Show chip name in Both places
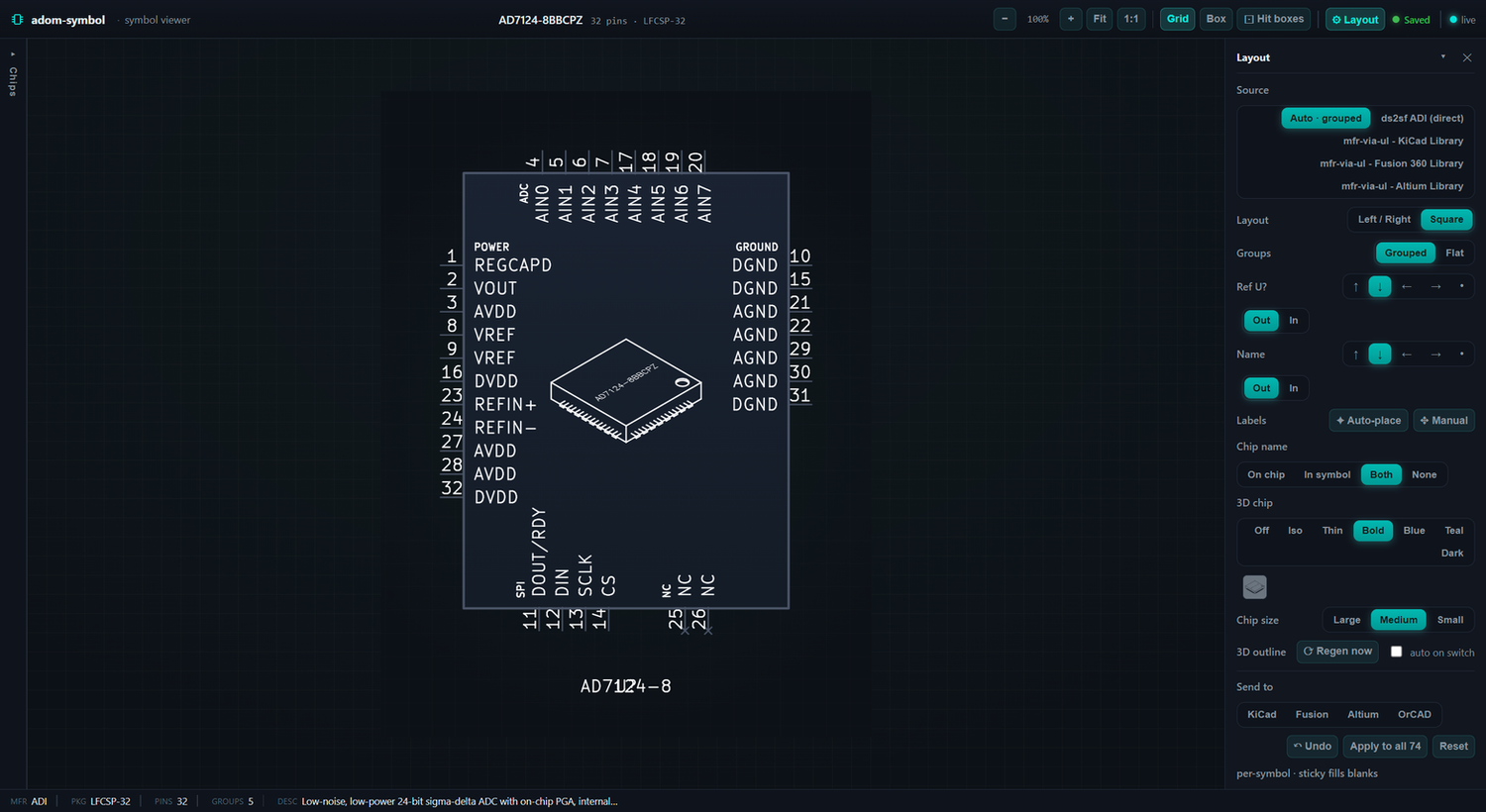This screenshot has height=812, width=1486. point(1381,474)
